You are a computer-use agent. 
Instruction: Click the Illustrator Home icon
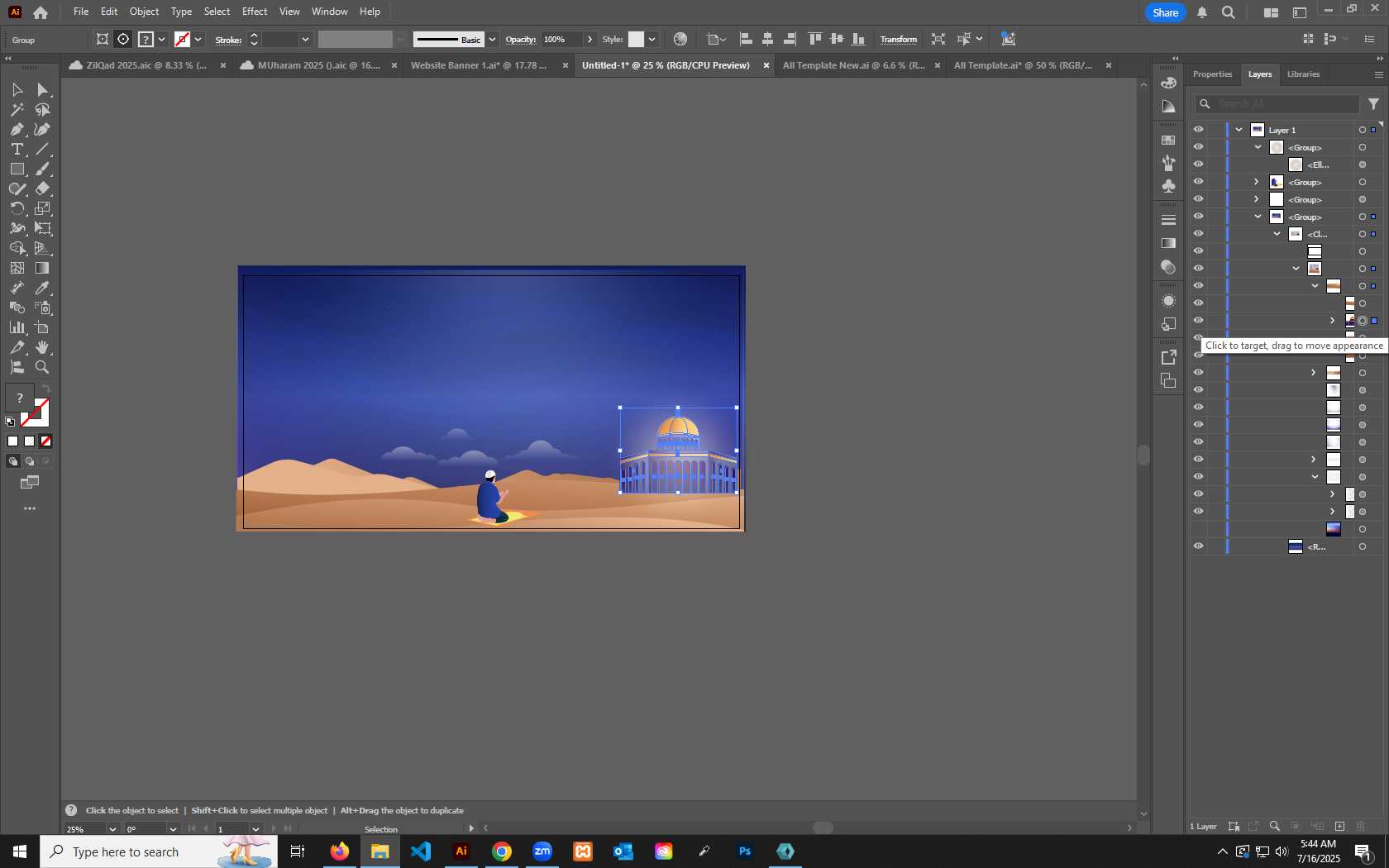[x=41, y=12]
